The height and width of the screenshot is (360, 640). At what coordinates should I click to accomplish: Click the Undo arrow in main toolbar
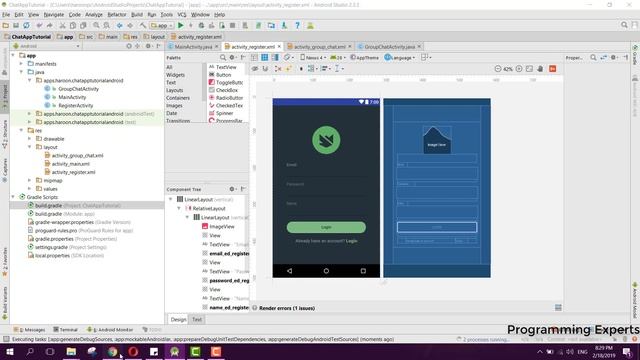(39, 25)
